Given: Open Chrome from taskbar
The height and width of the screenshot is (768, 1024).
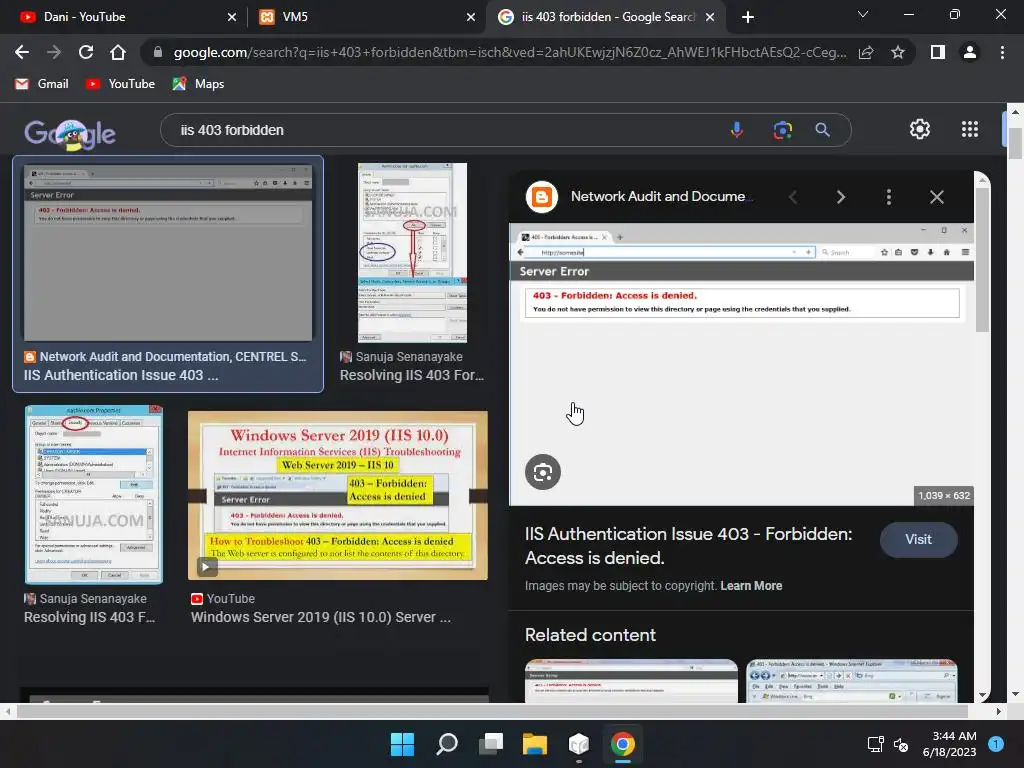Looking at the screenshot, I should 622,744.
